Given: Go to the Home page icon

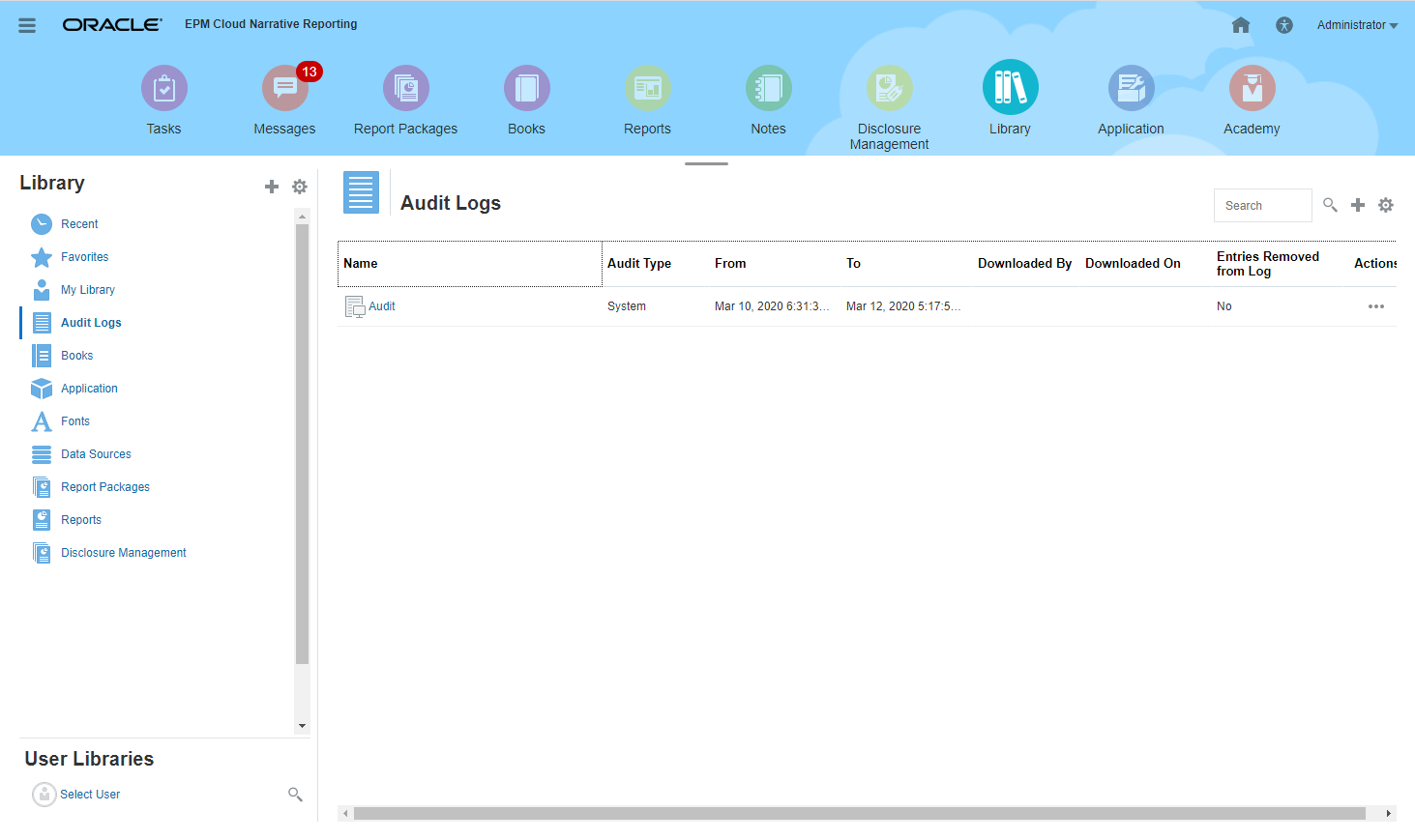Looking at the screenshot, I should pyautogui.click(x=1241, y=25).
